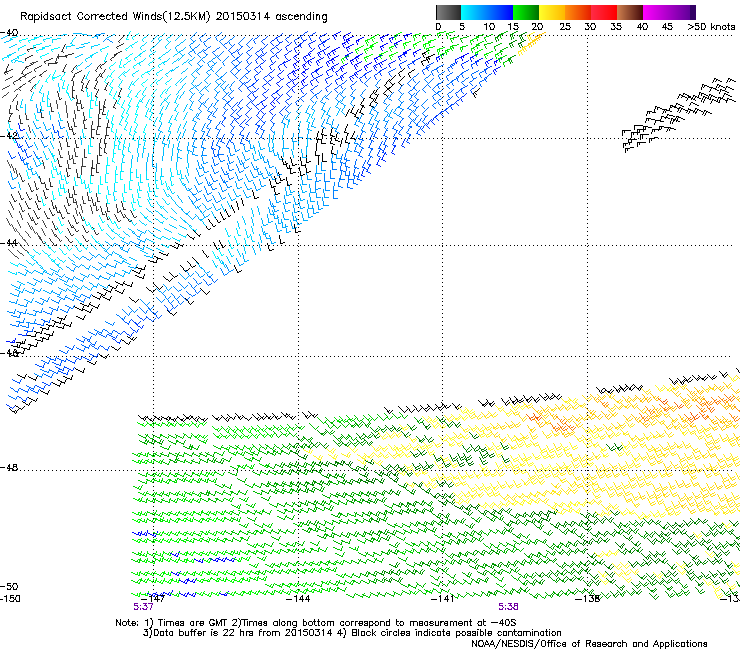Click the red 30-35 knots legend color

tap(604, 12)
